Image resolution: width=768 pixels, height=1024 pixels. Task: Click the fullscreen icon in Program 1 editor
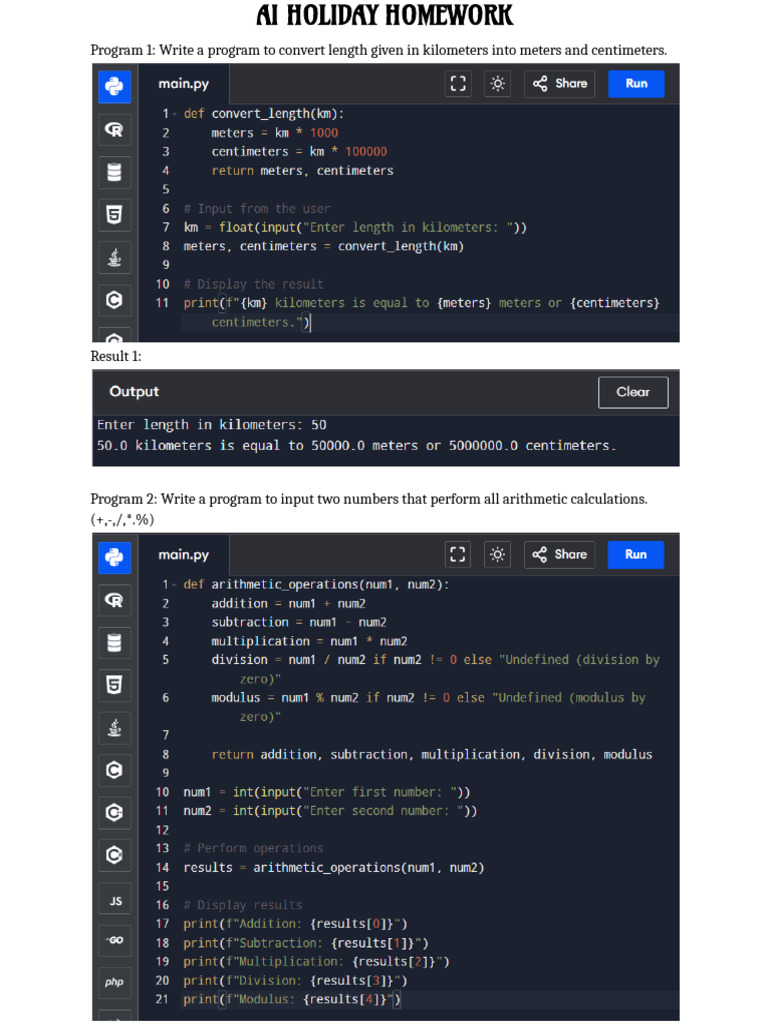(458, 84)
